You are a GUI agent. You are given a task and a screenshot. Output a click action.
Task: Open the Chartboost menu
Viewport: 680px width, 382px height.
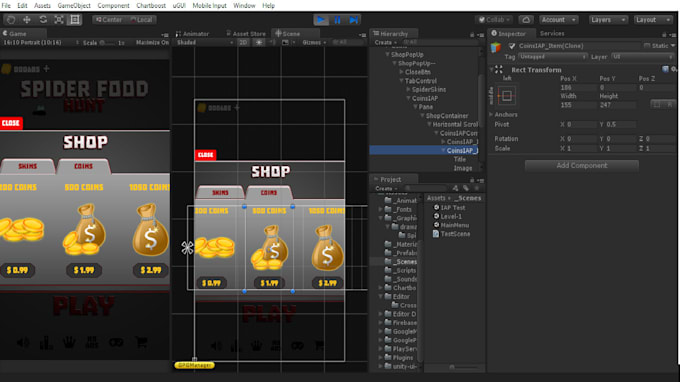(151, 6)
